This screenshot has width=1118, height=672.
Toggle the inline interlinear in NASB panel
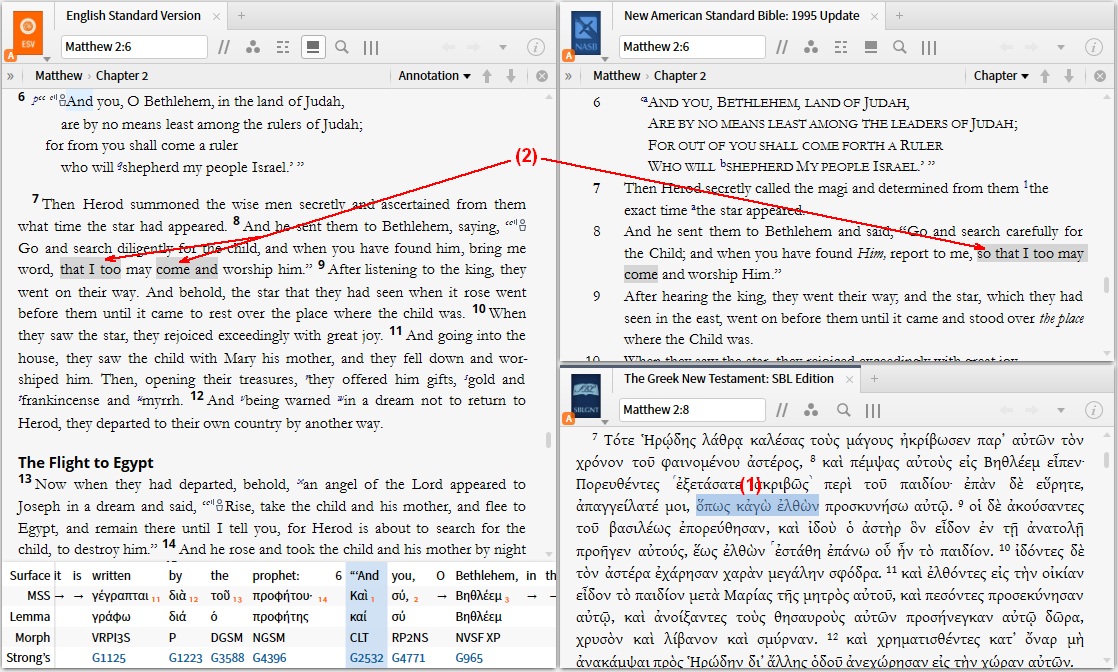(x=841, y=47)
